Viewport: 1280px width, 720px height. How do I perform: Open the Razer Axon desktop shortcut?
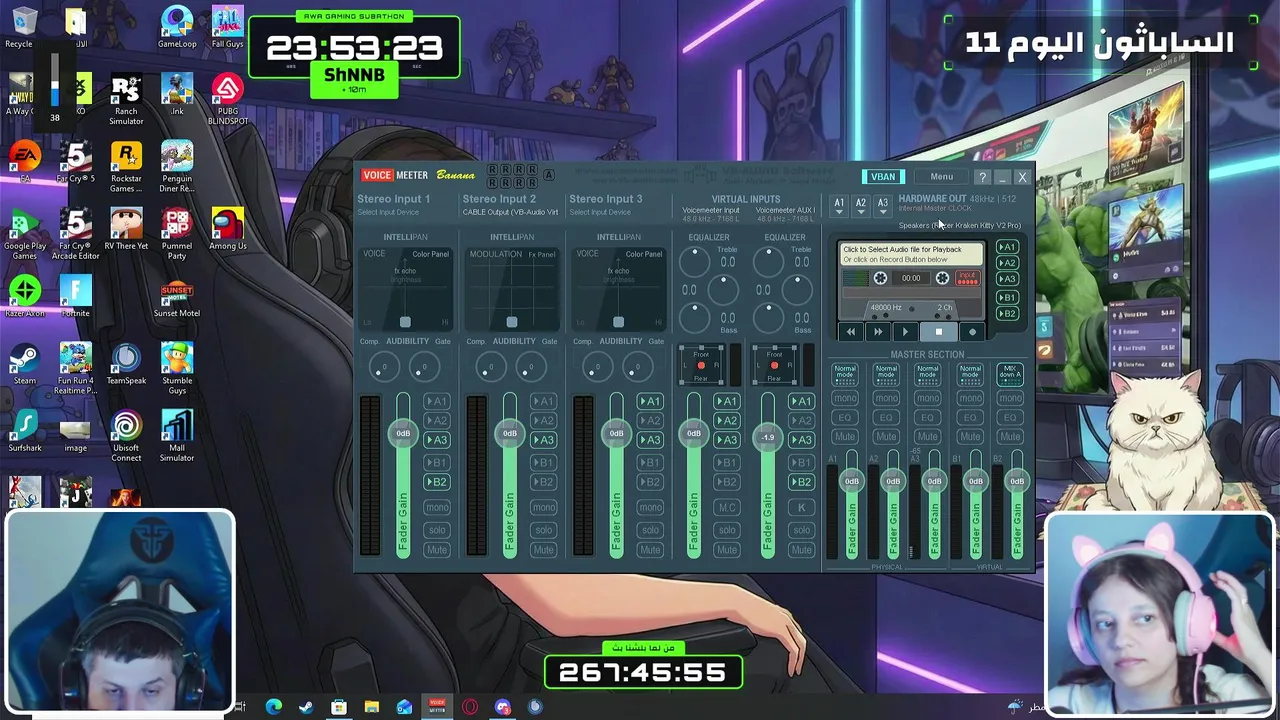(x=25, y=296)
